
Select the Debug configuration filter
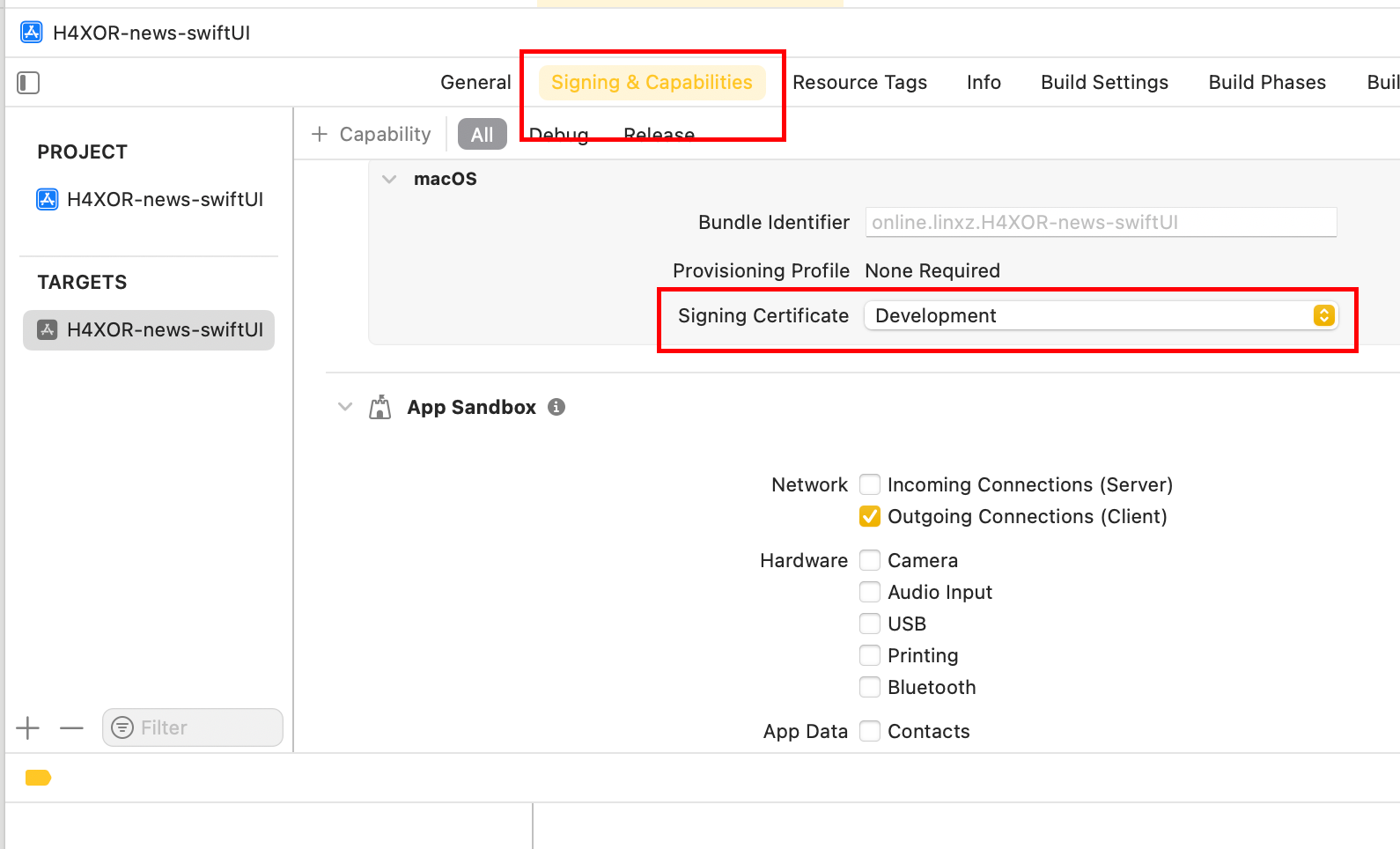(559, 135)
